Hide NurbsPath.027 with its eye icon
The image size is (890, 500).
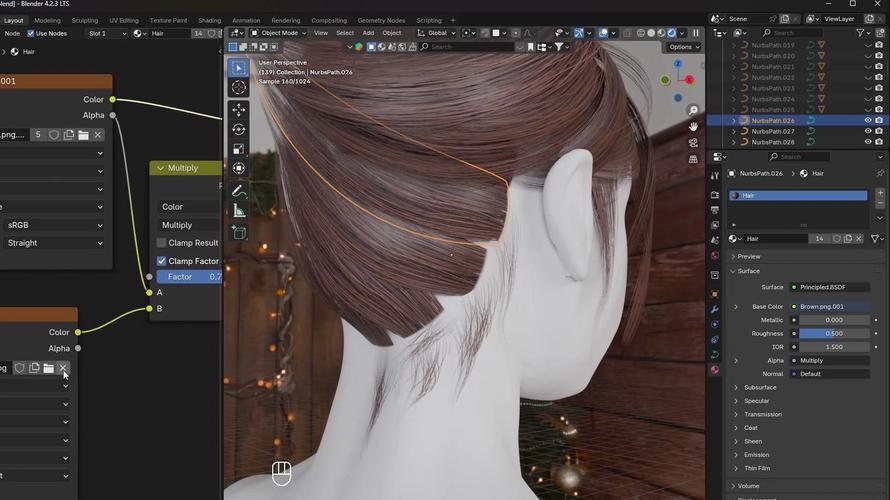(868, 131)
